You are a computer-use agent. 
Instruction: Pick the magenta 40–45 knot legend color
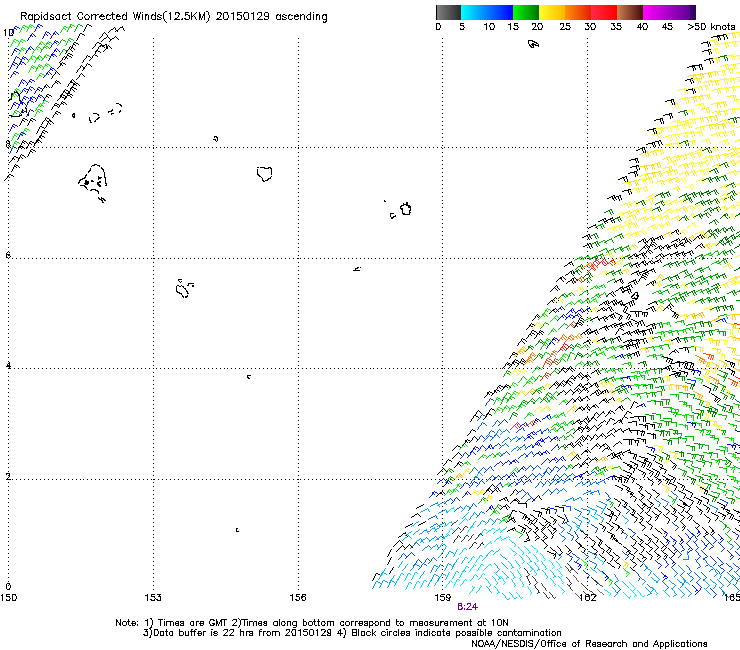coord(656,12)
